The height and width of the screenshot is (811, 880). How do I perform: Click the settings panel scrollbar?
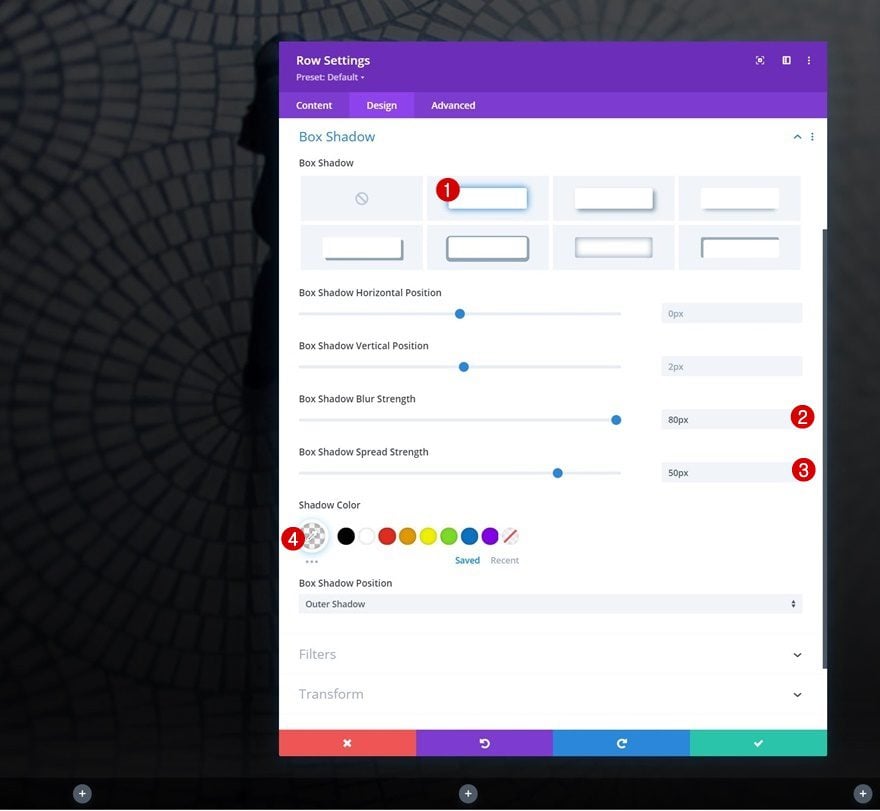824,449
